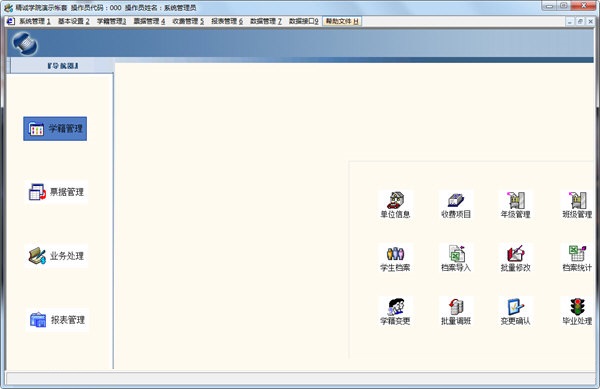This screenshot has width=600, height=389.
Task: Open the 学籍变更 enrollment change icon
Action: click(x=395, y=312)
